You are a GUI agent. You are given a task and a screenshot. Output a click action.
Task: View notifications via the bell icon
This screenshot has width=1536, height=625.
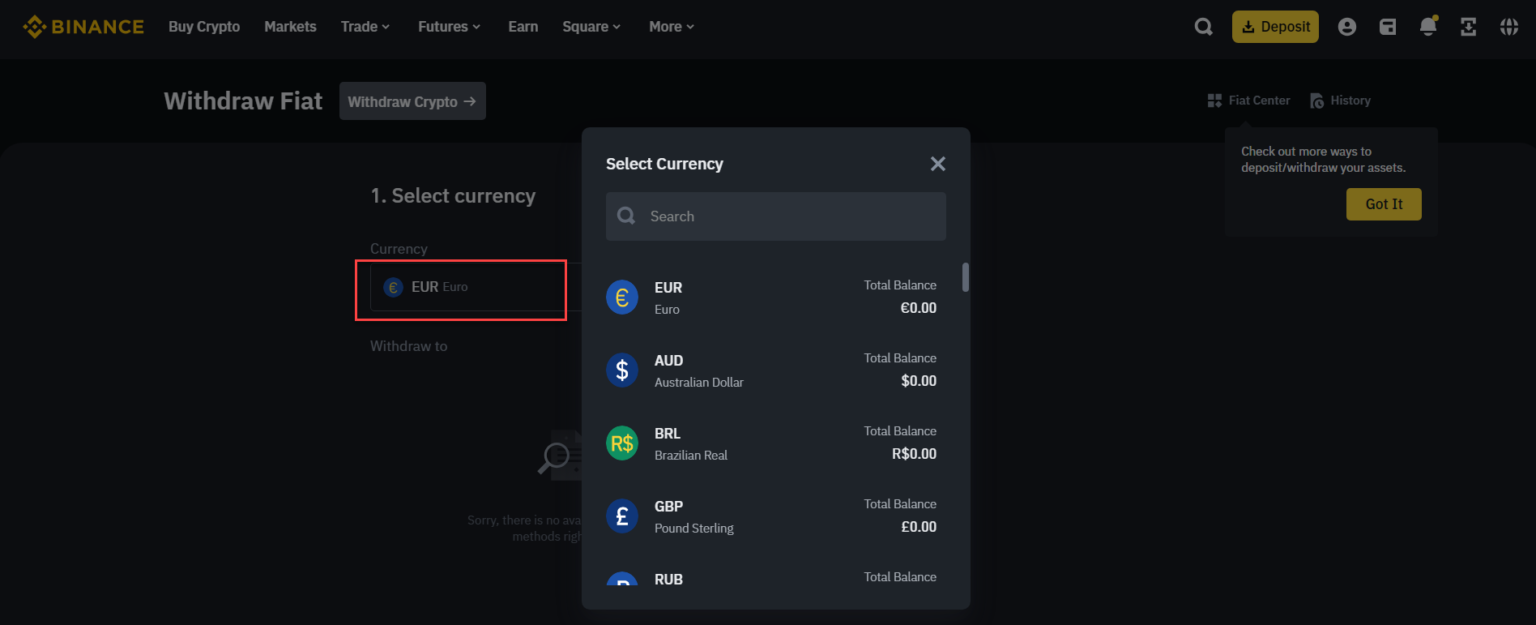pyautogui.click(x=1428, y=27)
